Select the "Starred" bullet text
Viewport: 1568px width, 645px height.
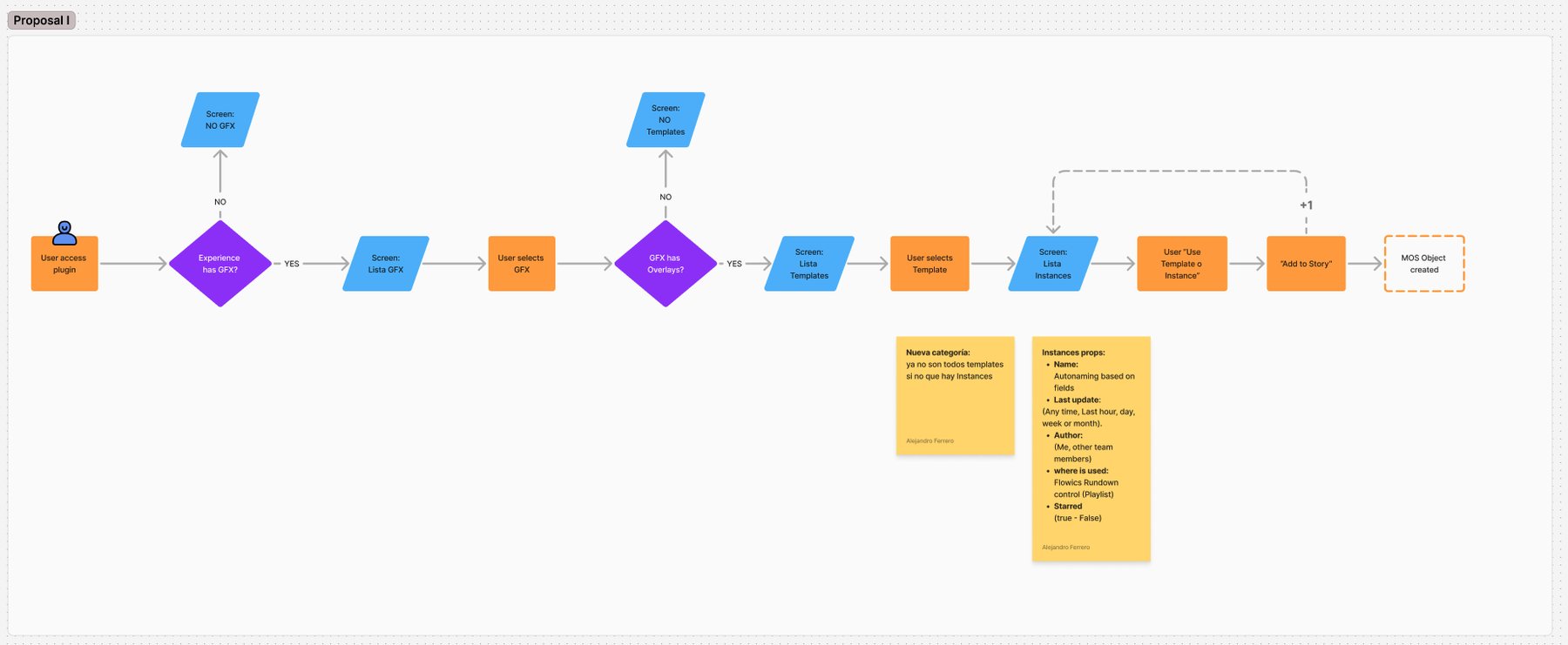pyautogui.click(x=1068, y=507)
